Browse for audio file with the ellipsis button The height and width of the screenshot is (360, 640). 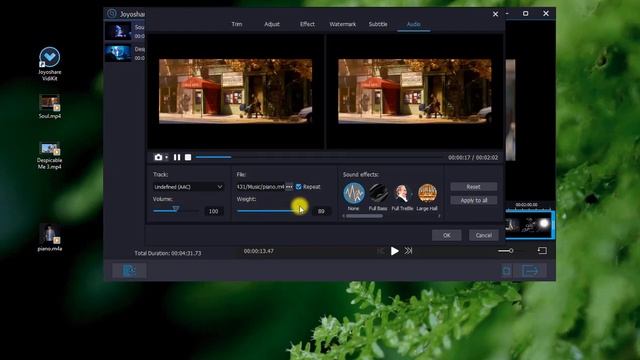(x=289, y=187)
